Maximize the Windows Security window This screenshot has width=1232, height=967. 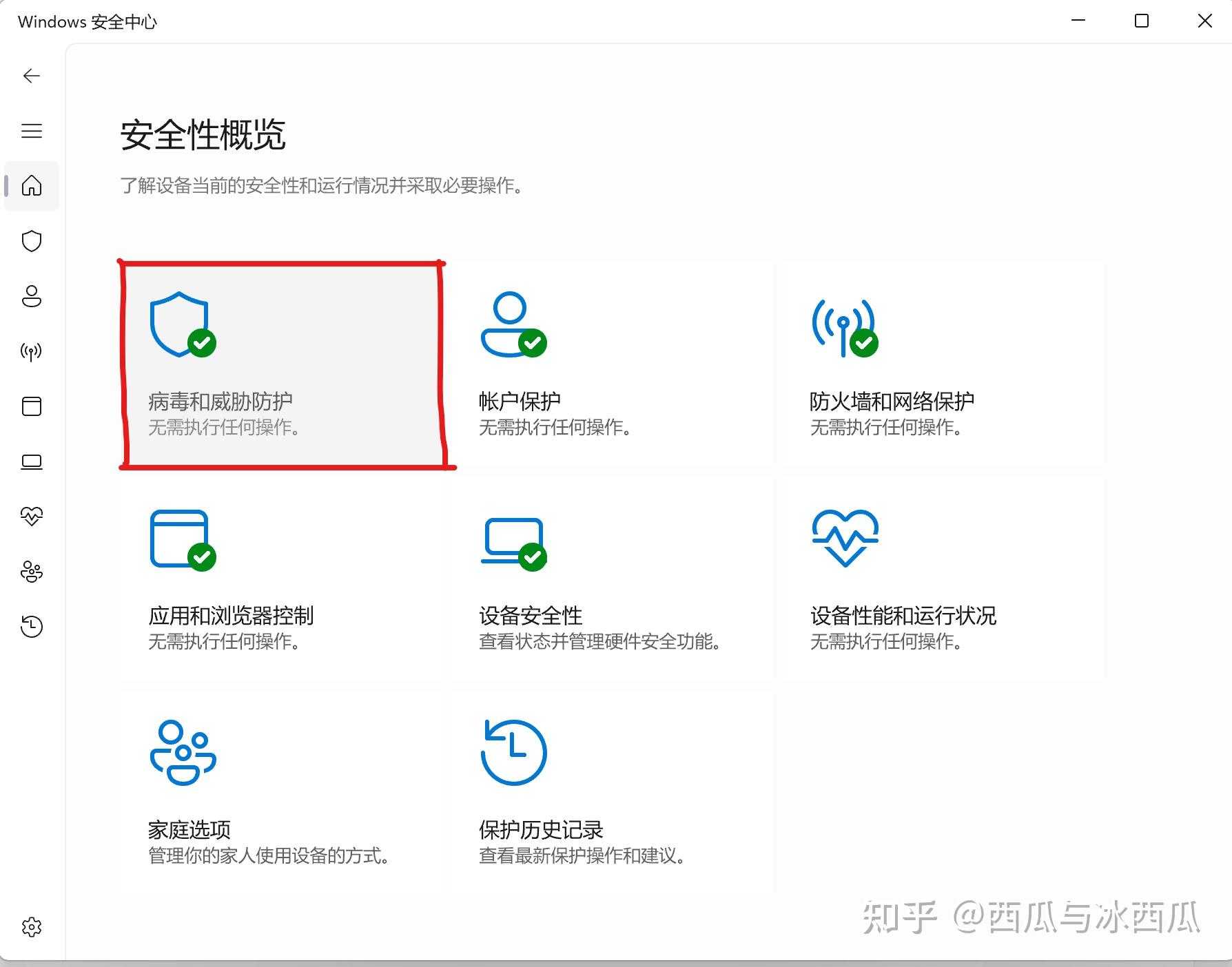(1142, 21)
